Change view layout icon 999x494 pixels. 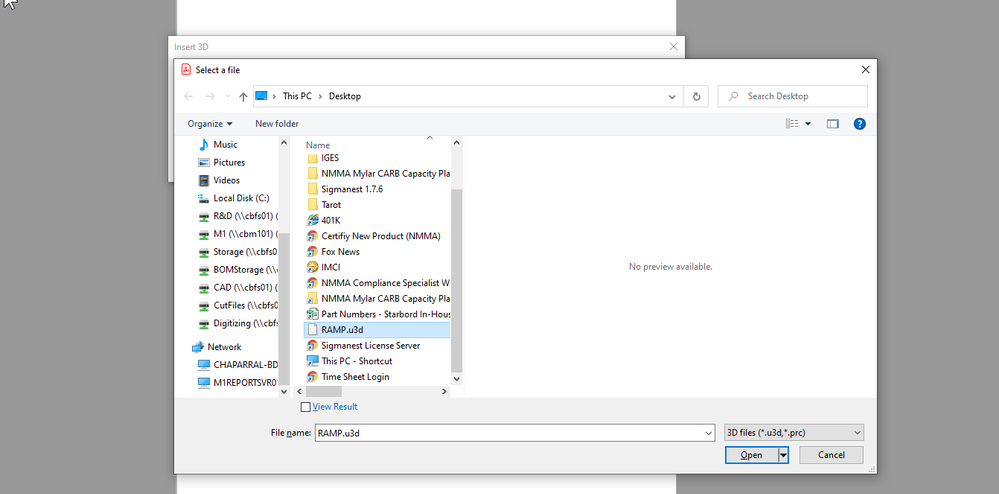[792, 124]
